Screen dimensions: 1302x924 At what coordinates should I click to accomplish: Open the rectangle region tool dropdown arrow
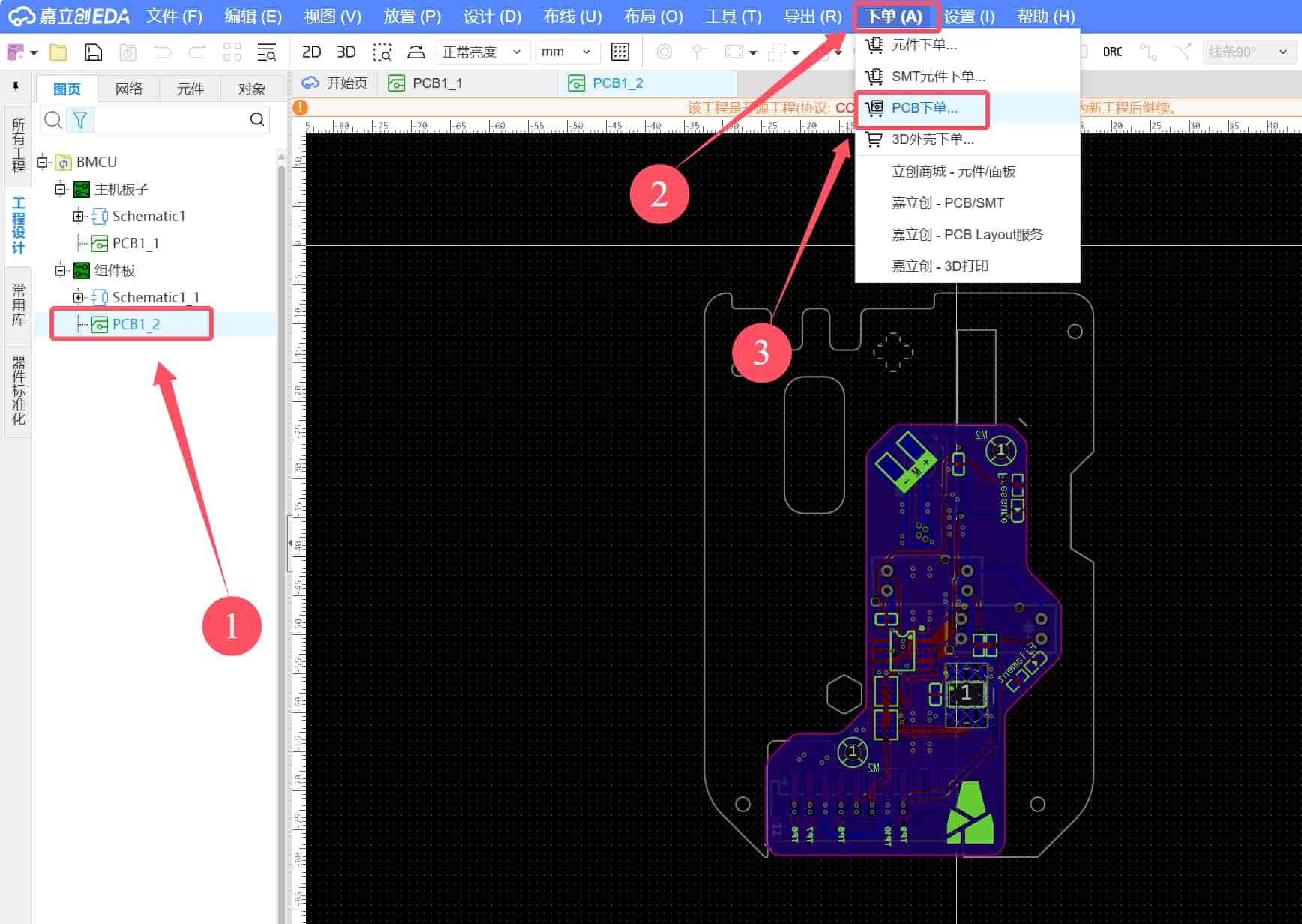[x=753, y=53]
